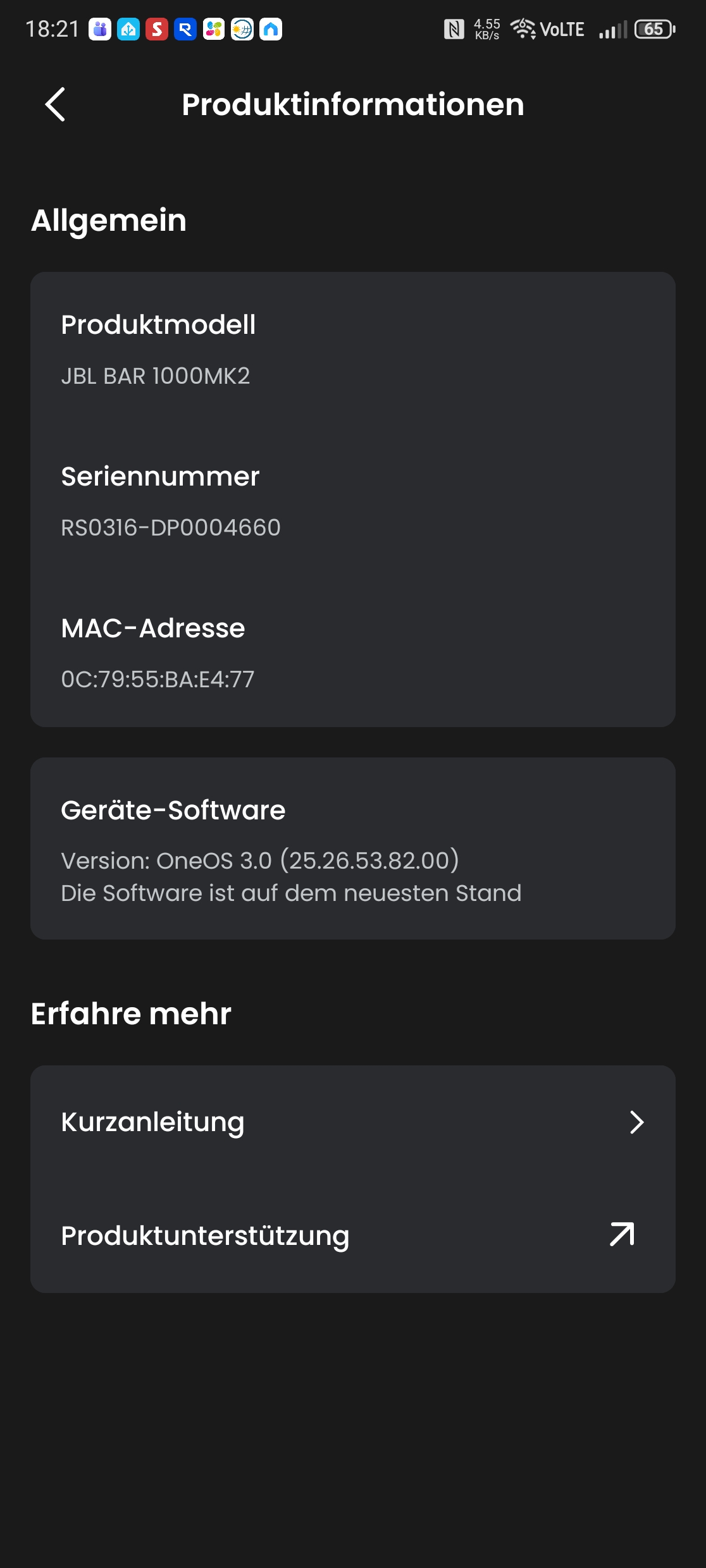Open the Kurzanleitung chevron arrow
Screen dimensions: 706x1568
click(636, 1122)
